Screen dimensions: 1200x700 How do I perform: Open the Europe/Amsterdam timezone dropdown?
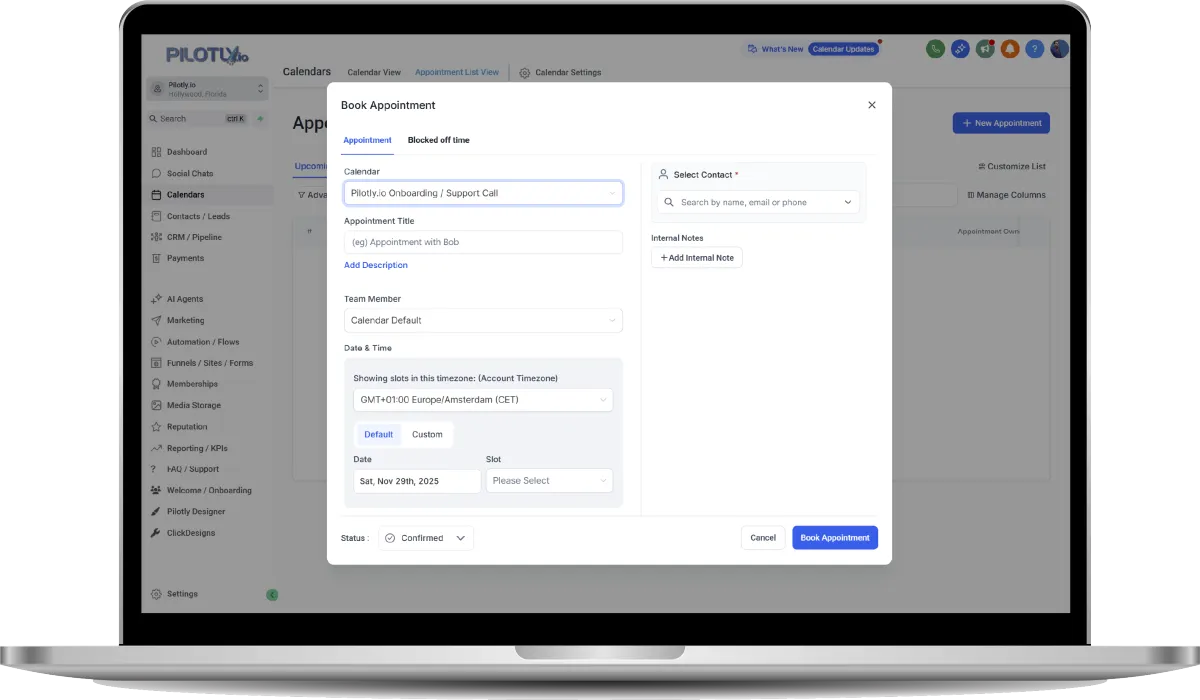[483, 400]
